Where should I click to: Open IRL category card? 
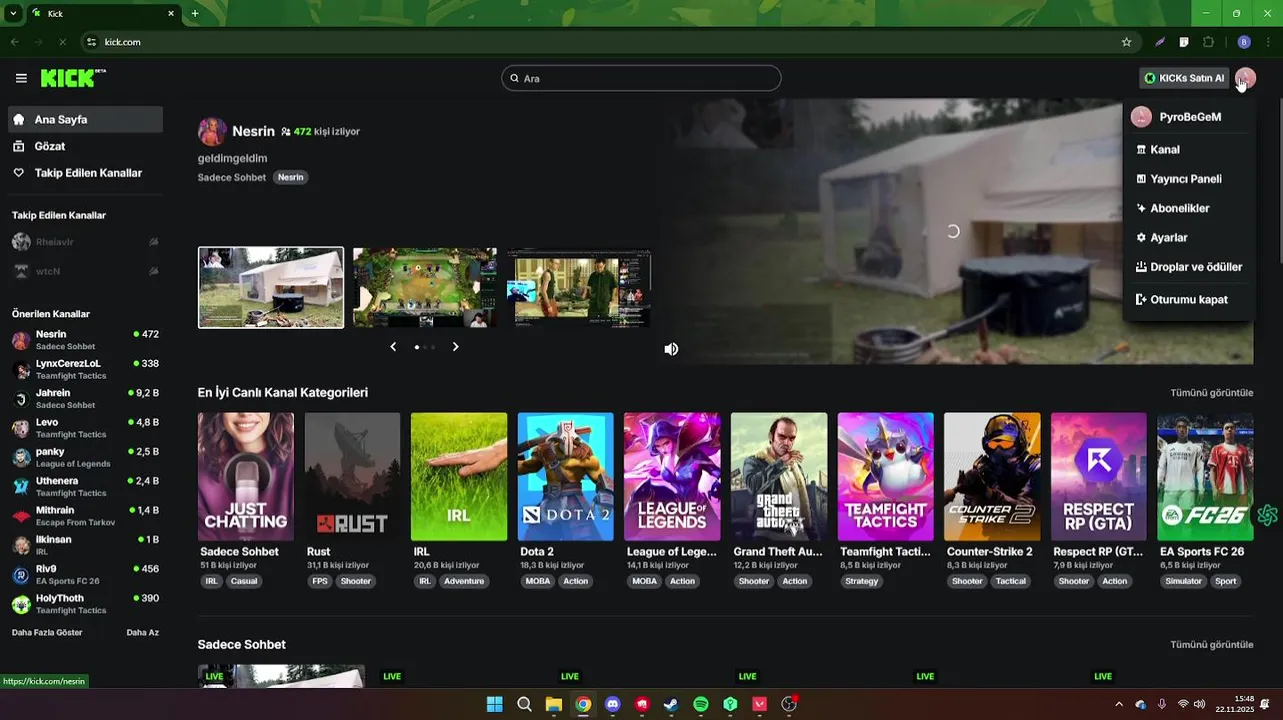pyautogui.click(x=459, y=477)
